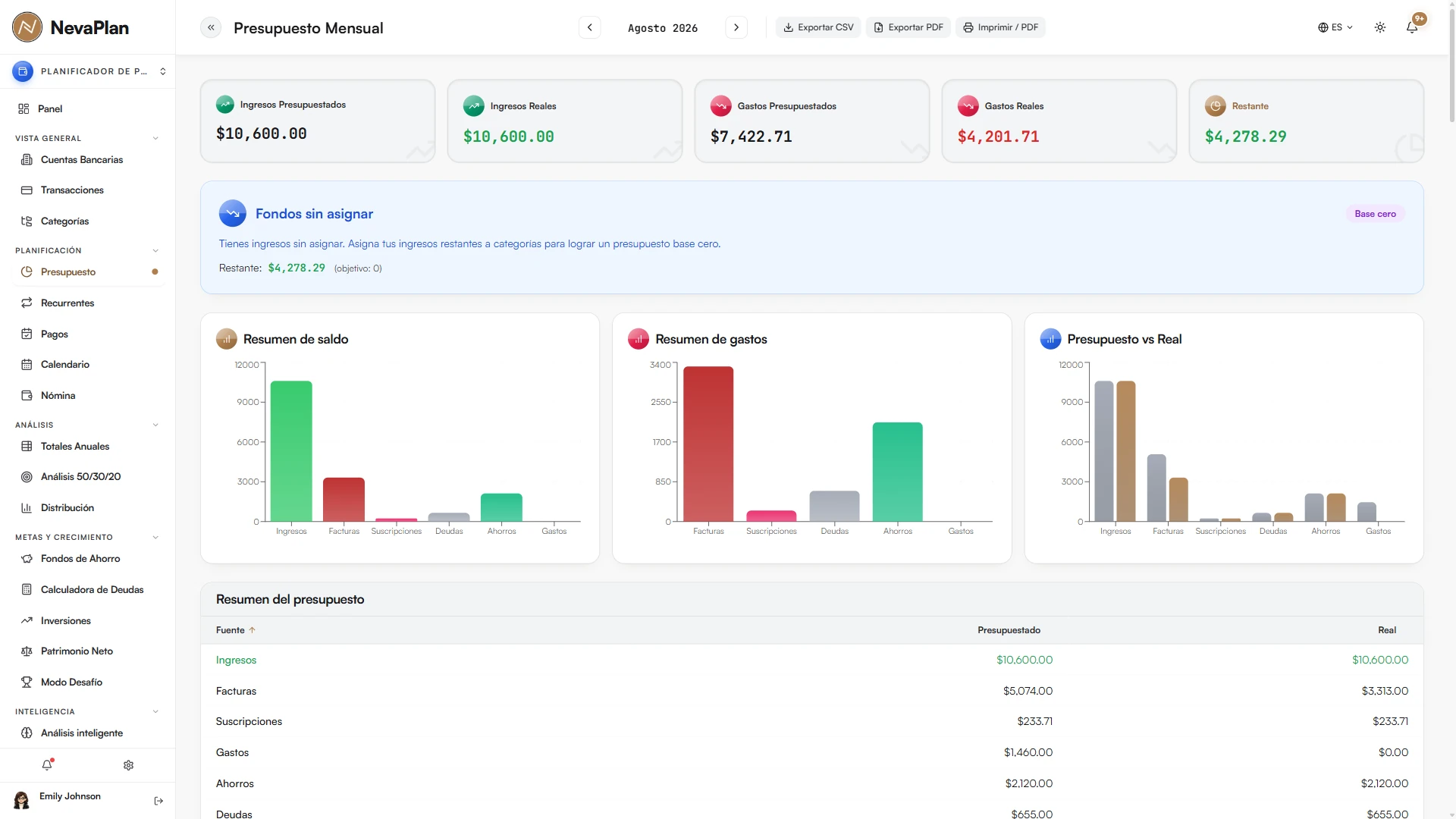Open sidebar bell notifications icon
The image size is (1456, 819).
pos(47,765)
